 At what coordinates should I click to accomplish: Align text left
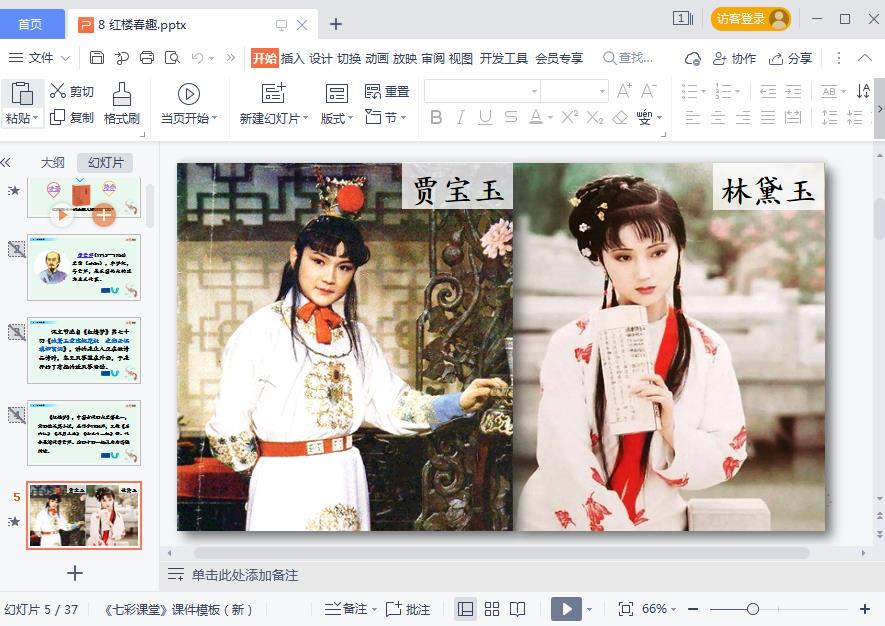[693, 117]
